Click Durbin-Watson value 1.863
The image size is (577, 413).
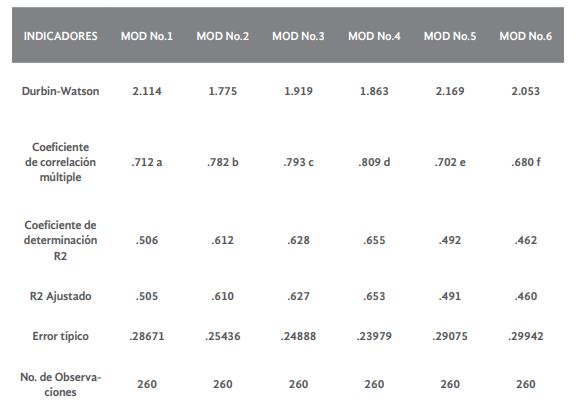374,91
